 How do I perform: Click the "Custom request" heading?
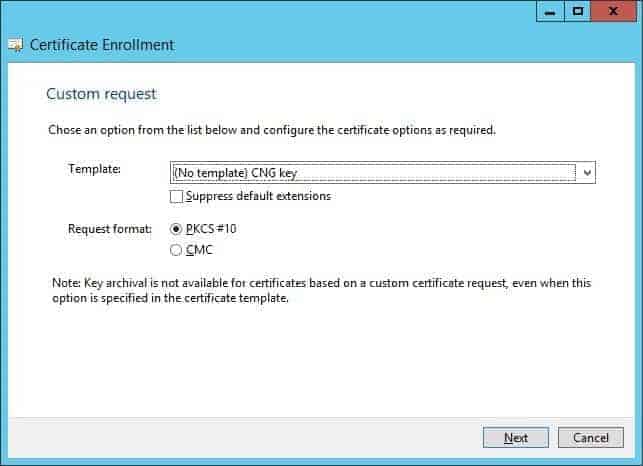[x=101, y=94]
